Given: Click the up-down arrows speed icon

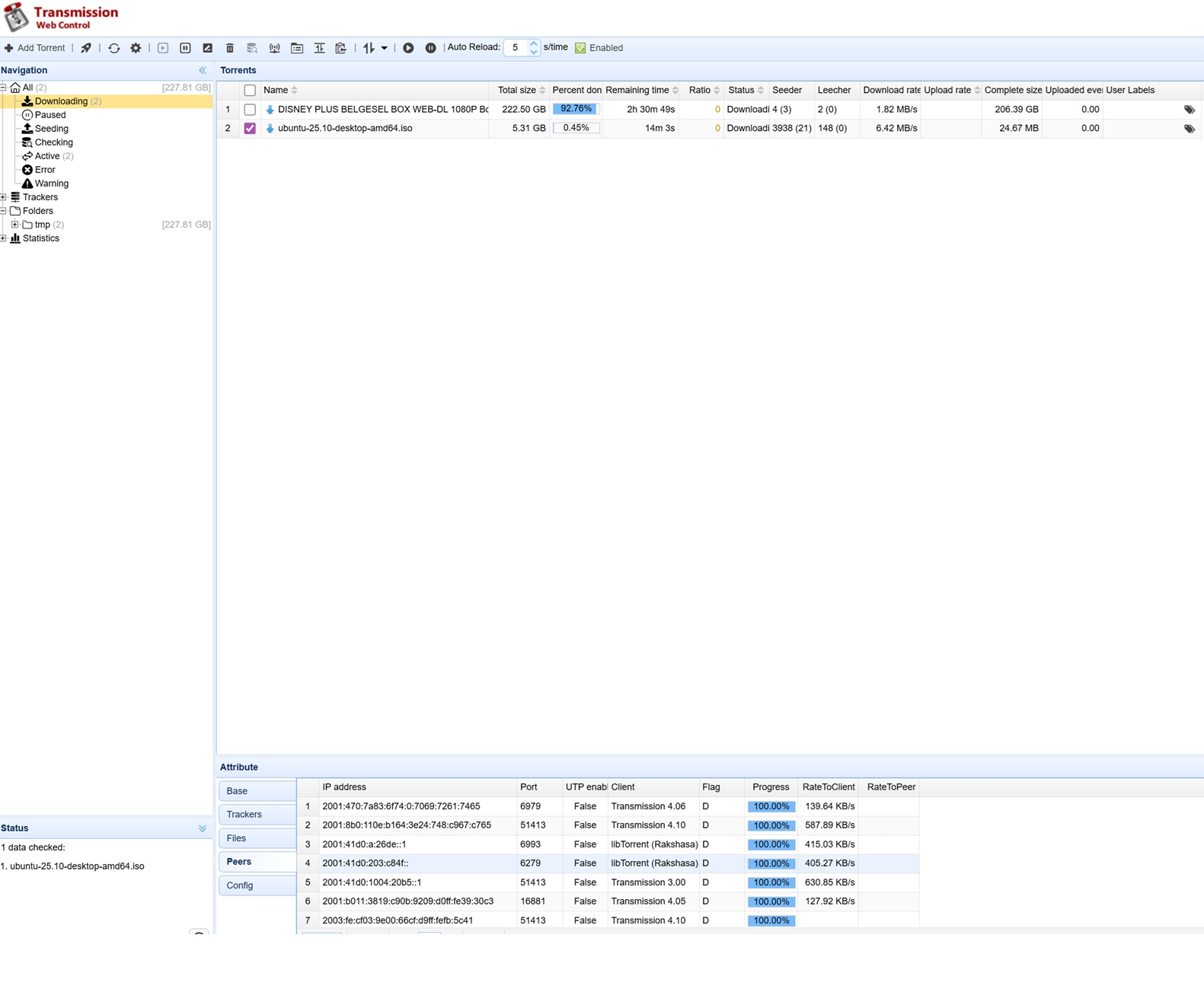Looking at the screenshot, I should pos(369,48).
